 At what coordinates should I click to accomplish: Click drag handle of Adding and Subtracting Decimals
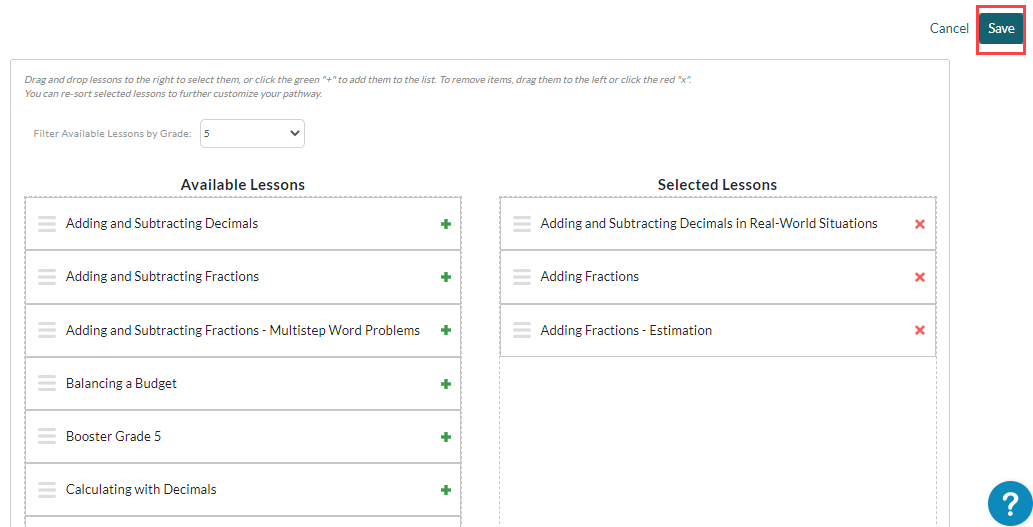click(47, 223)
